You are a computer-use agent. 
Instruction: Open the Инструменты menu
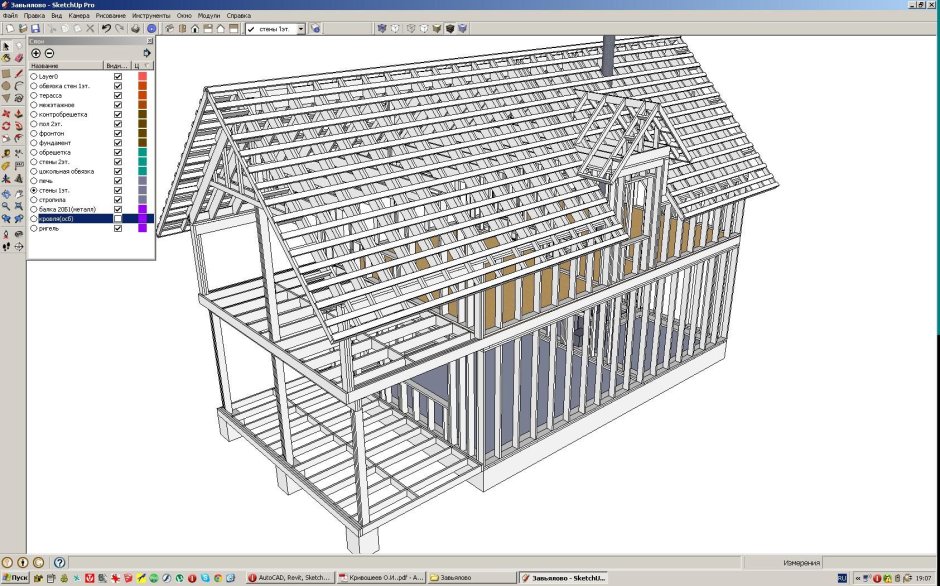pos(151,15)
